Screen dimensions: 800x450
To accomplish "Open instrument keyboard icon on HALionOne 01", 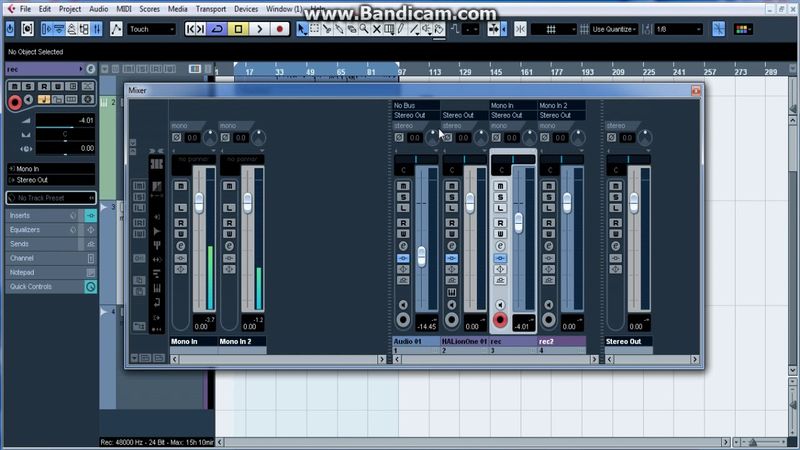I will [x=452, y=292].
